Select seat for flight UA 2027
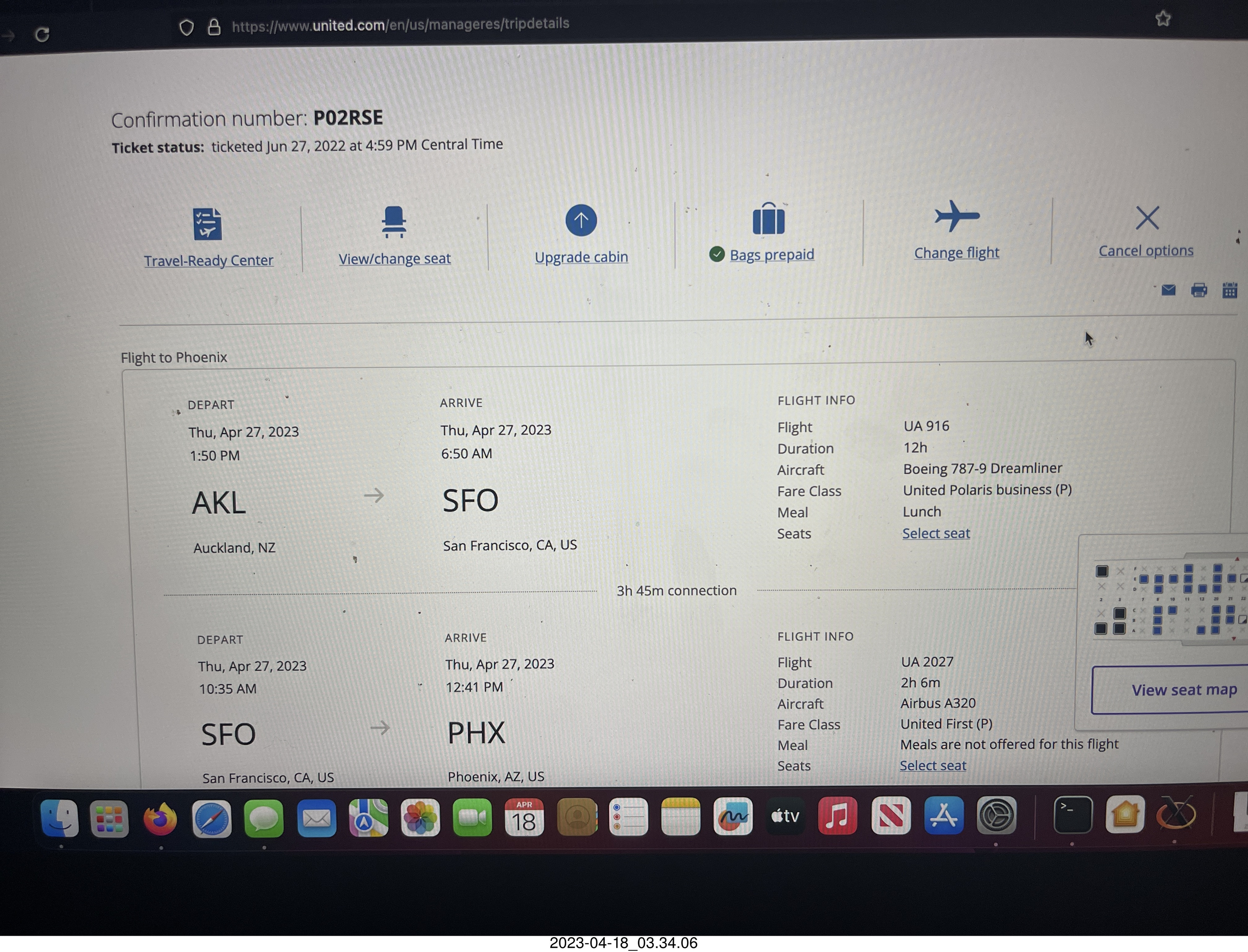The height and width of the screenshot is (952, 1248). (932, 766)
